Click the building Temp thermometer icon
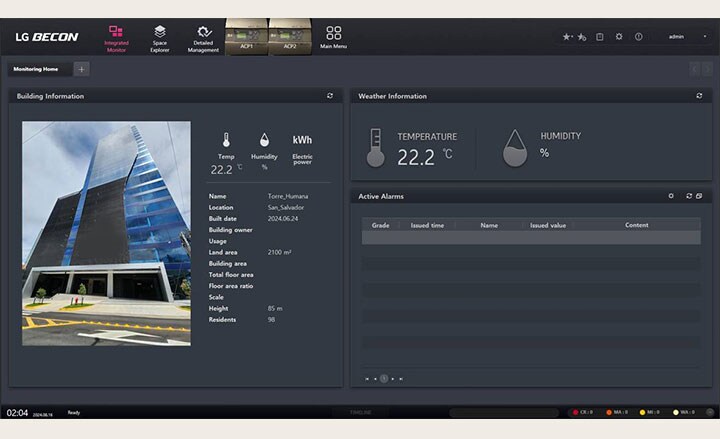Screen dimensions: 720x439 coord(226,140)
